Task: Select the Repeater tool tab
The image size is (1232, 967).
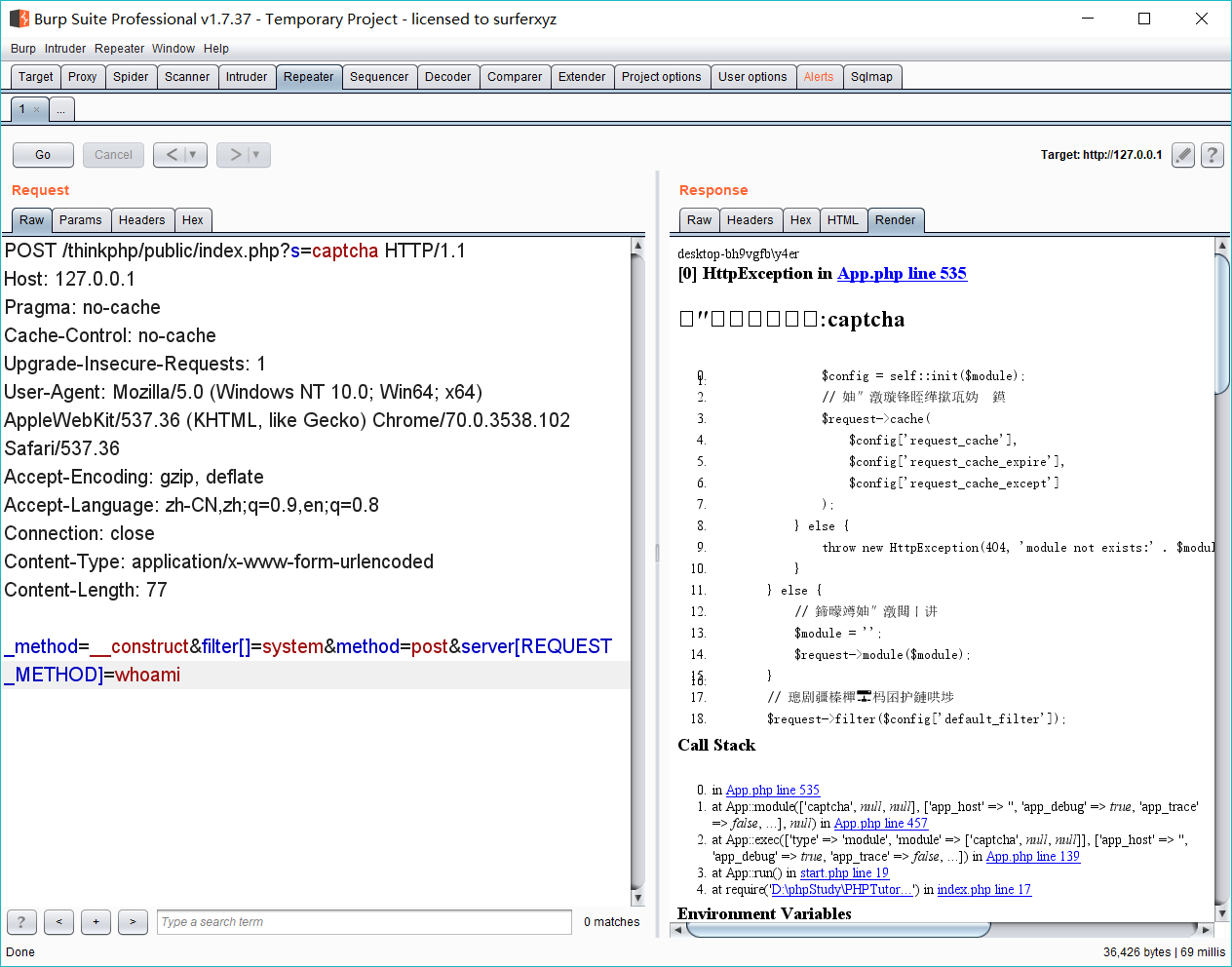Action: (309, 77)
